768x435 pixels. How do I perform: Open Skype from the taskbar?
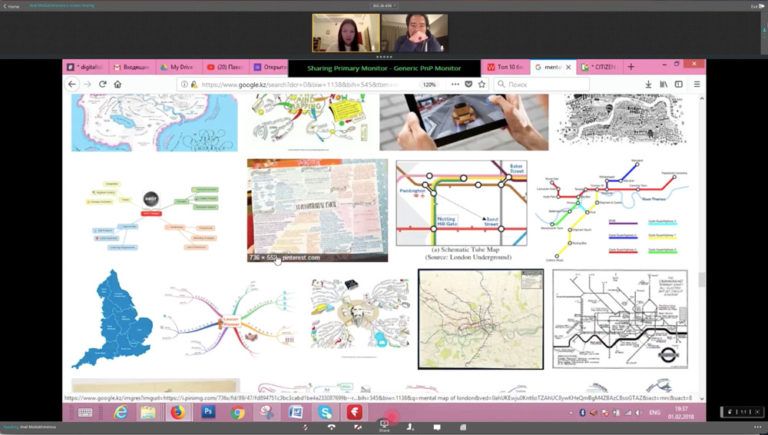tap(326, 412)
